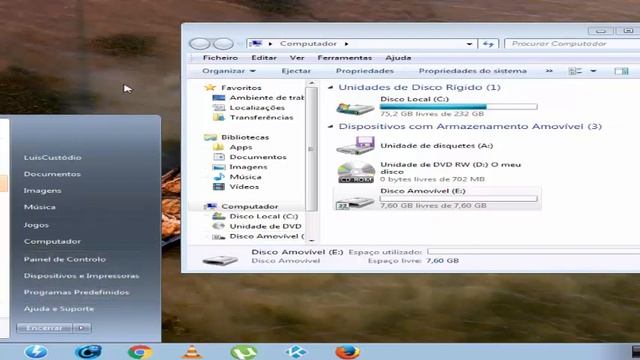640x360 pixels.
Task: Click the refresh button beside address bar
Action: click(488, 44)
